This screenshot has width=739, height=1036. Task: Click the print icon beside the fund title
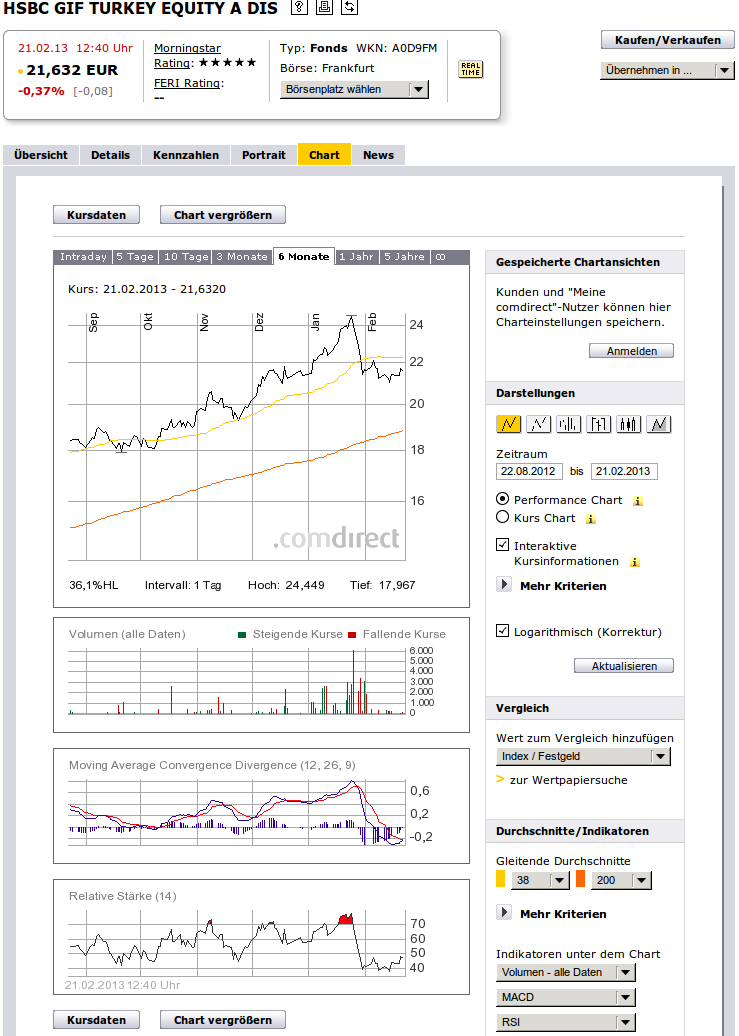coord(324,7)
